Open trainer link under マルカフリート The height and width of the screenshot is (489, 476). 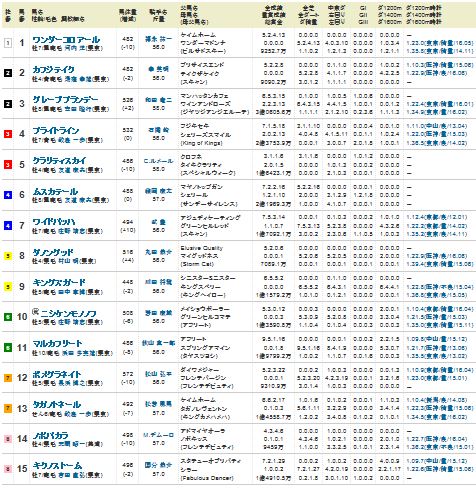click(x=78, y=353)
